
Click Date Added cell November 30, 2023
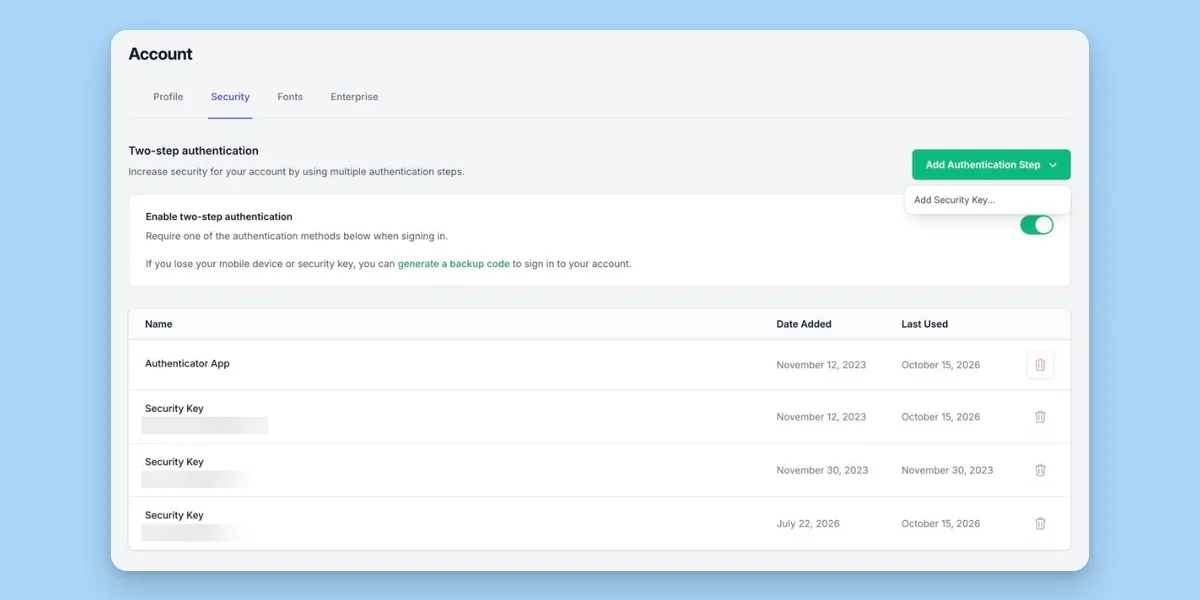822,470
